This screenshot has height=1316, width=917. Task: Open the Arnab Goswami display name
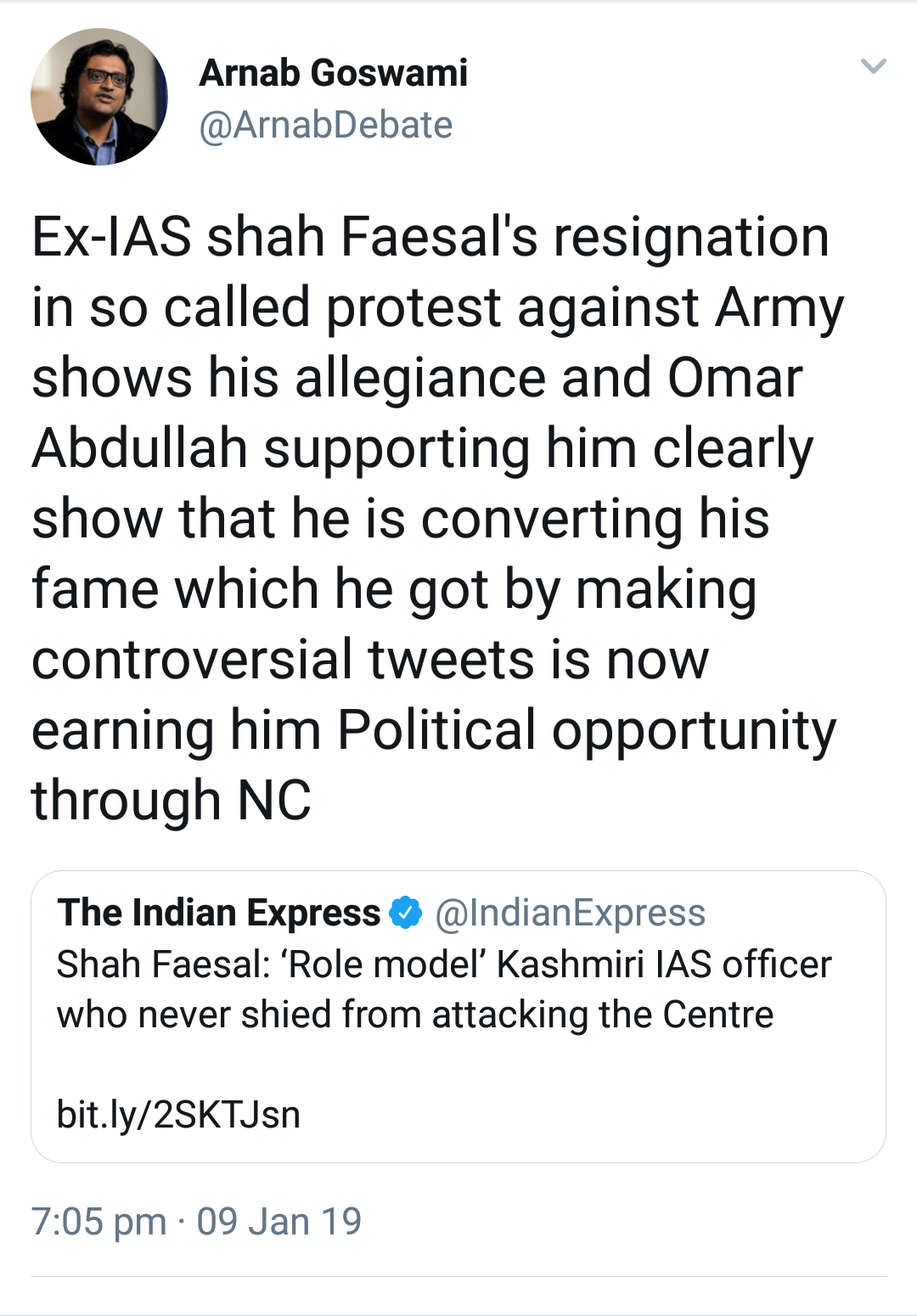[x=333, y=73]
